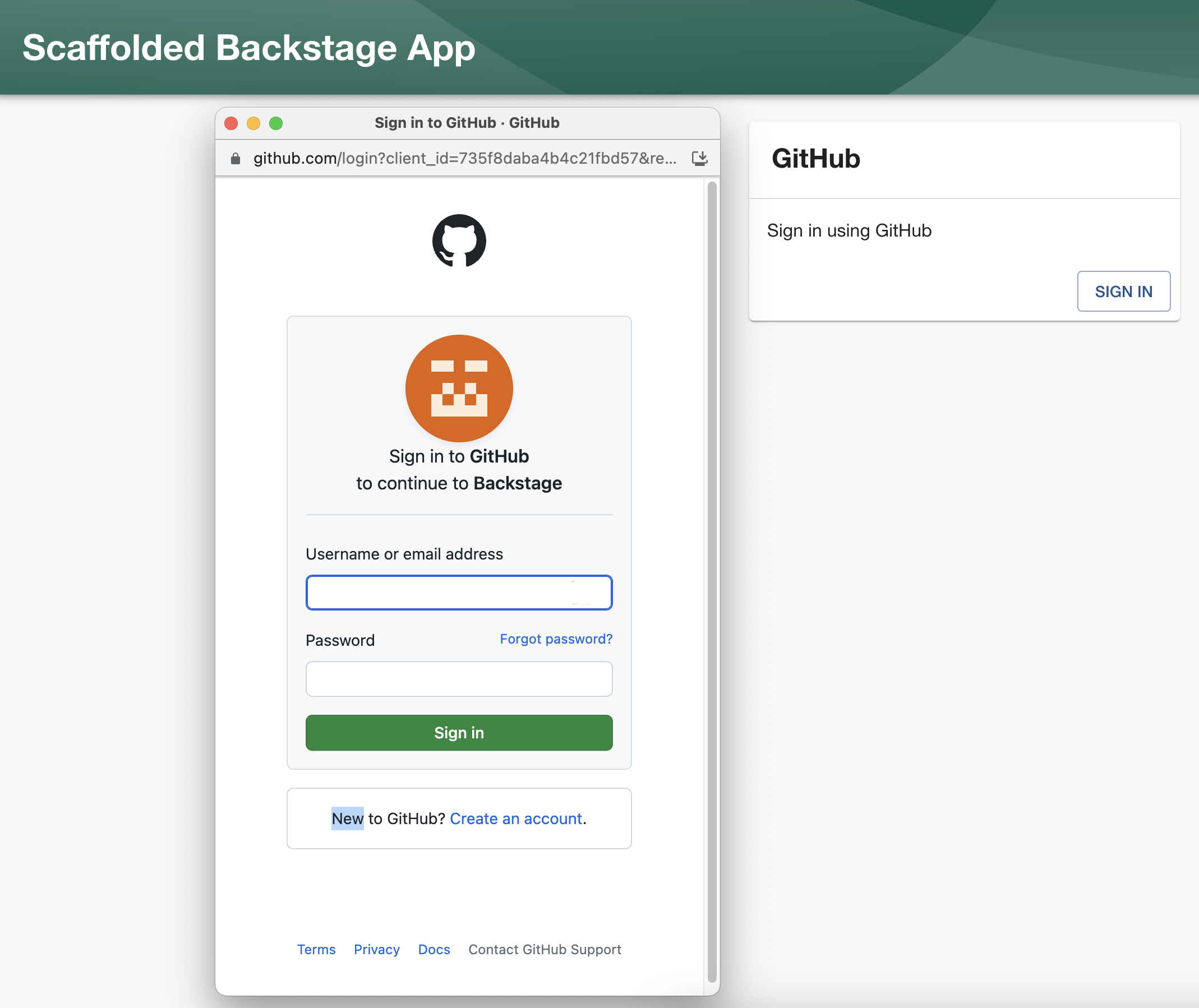
Task: Click the GitHub Octocat logo
Action: tap(459, 241)
